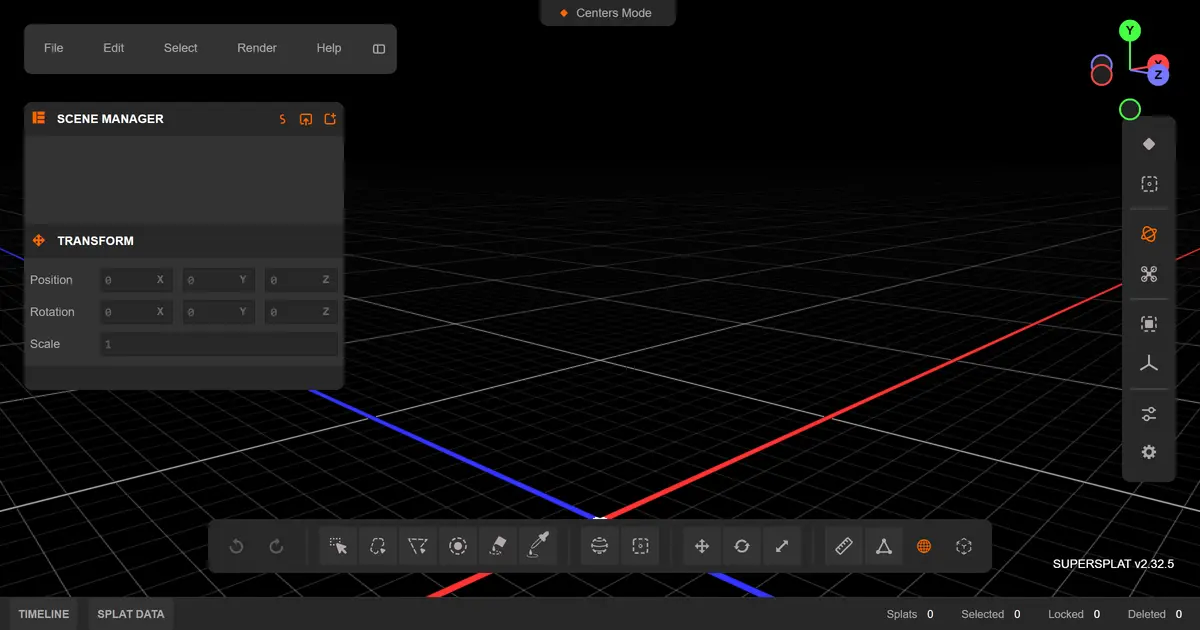
Task: Click the Position Z input field
Action: pyautogui.click(x=301, y=280)
